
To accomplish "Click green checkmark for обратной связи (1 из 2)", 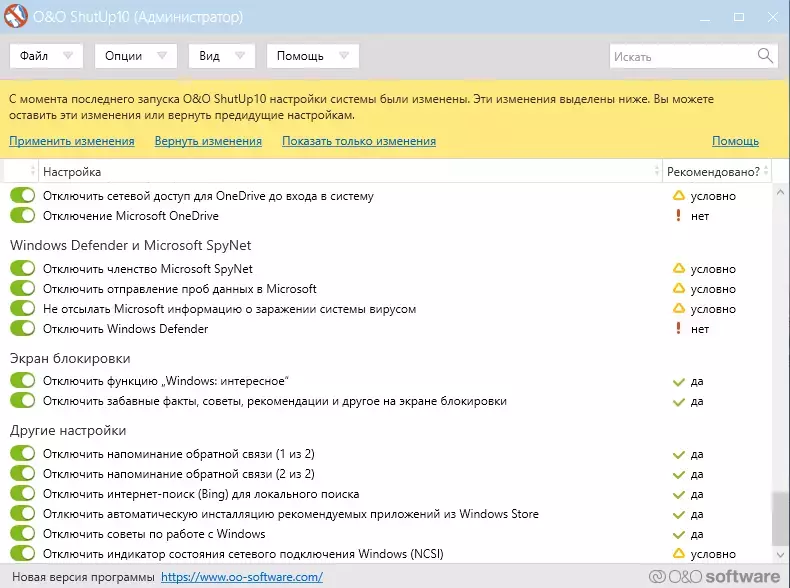I will point(679,454).
